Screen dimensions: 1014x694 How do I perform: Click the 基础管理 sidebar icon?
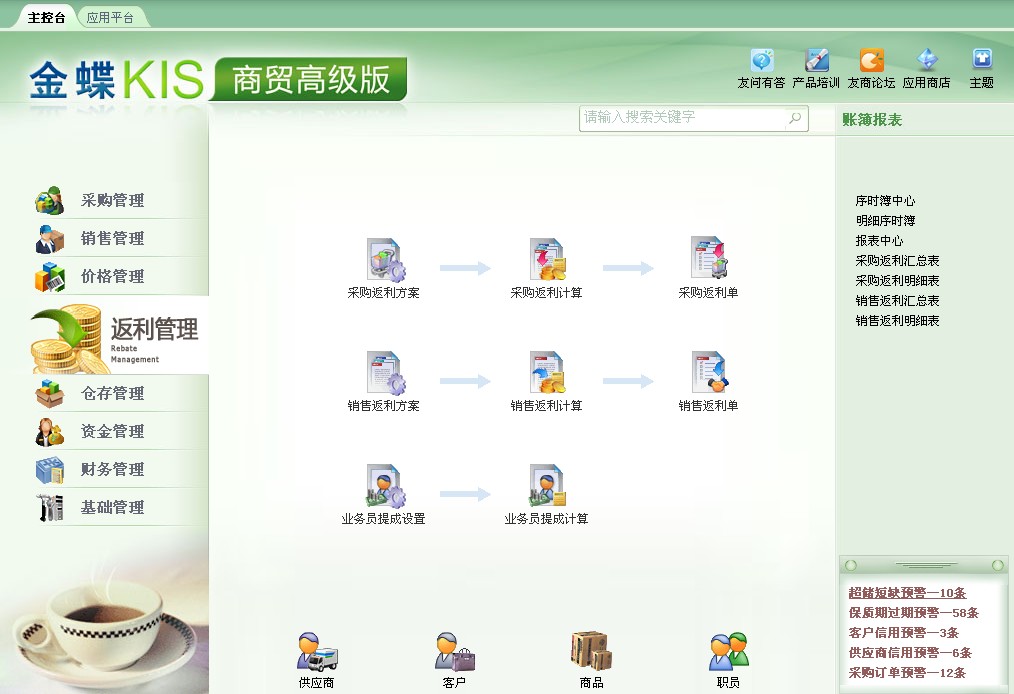coord(50,508)
